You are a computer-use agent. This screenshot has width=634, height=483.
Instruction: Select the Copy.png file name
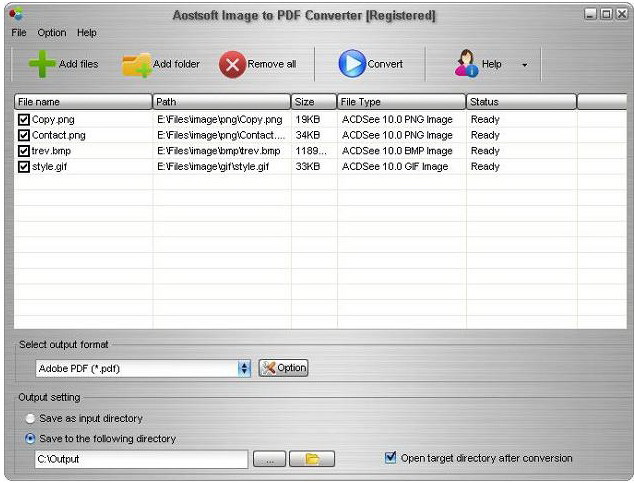53,120
